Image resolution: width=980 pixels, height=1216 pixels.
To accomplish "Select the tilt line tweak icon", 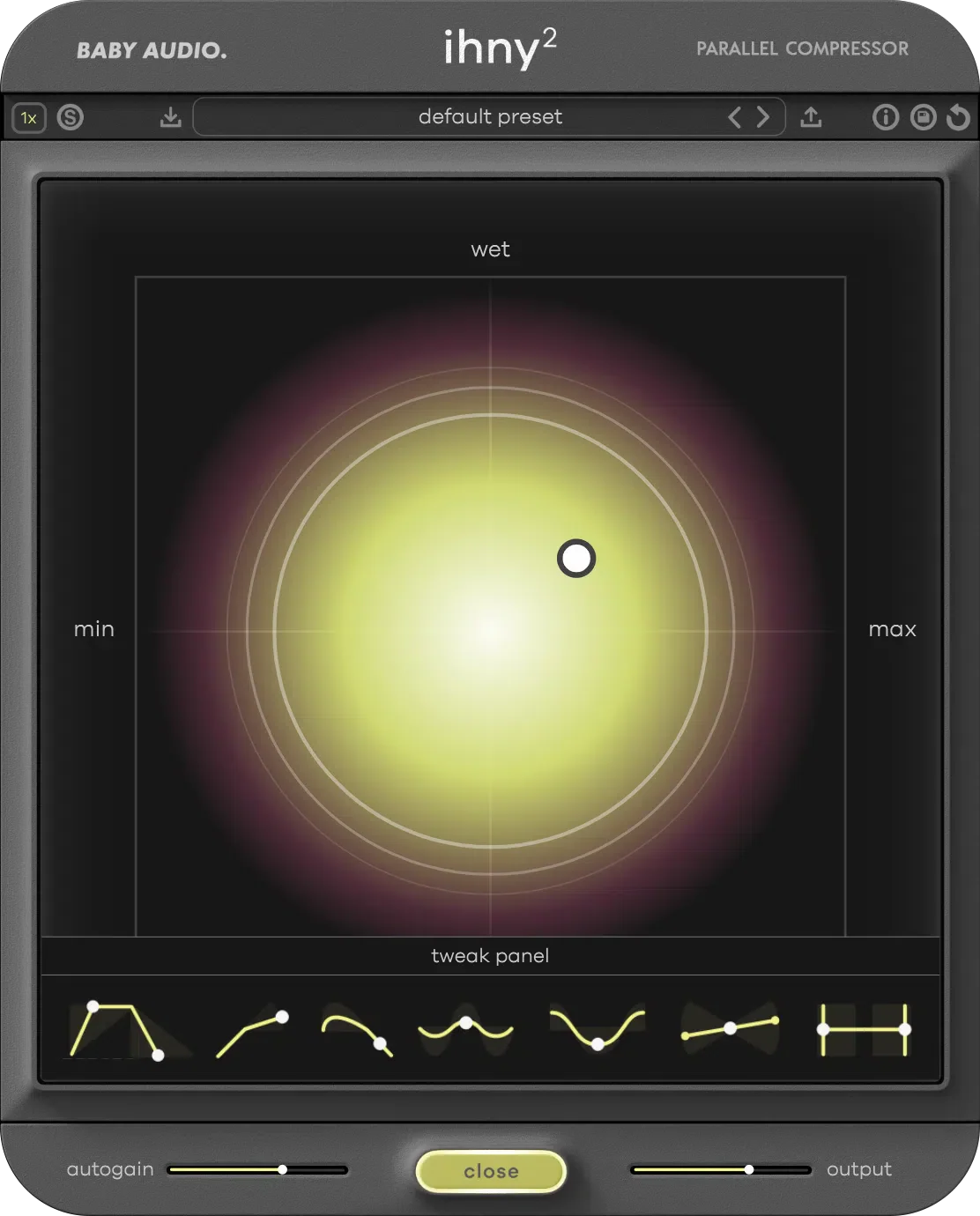I will pos(730,1028).
